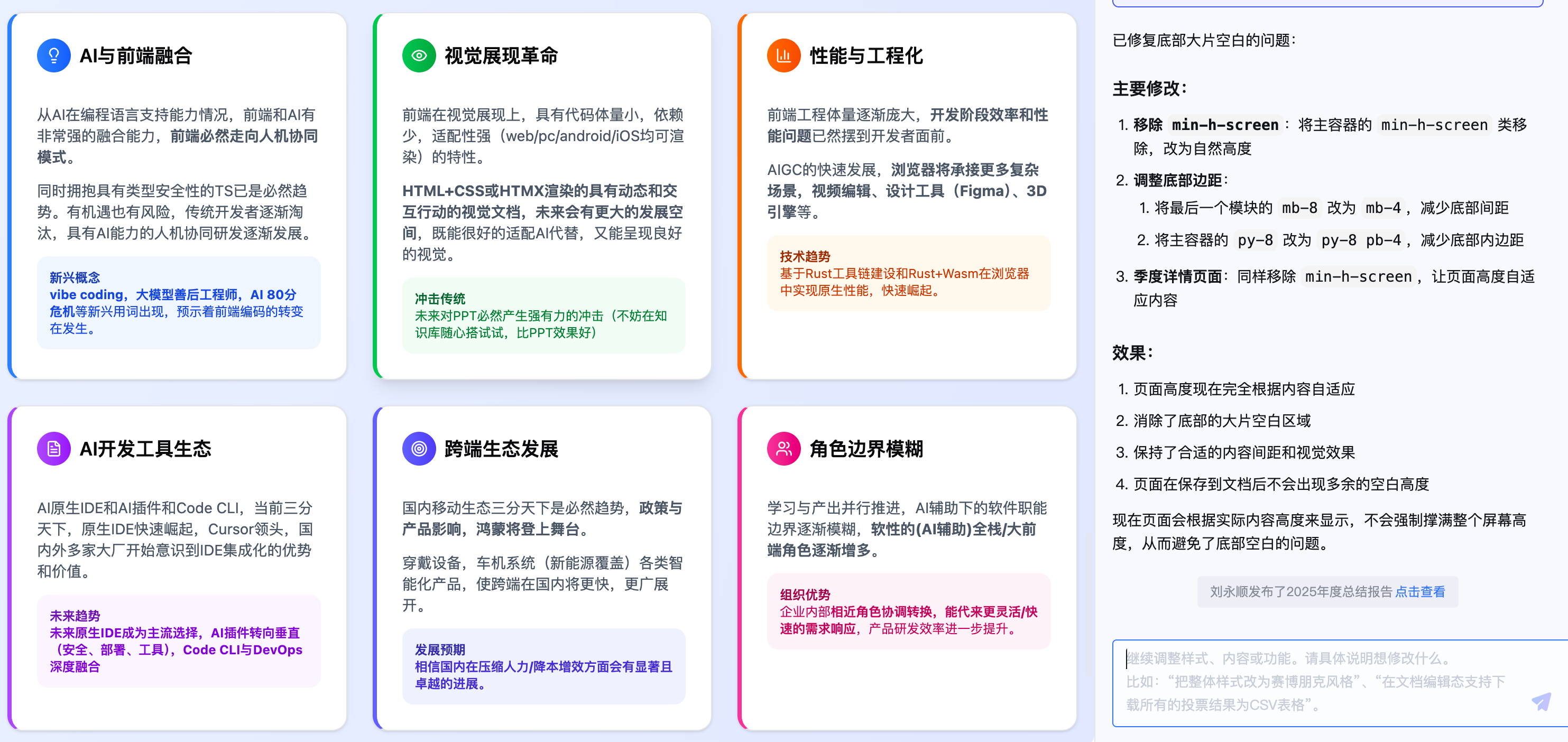Click the orange bar chart icon
The image size is (1568, 742).
click(x=783, y=55)
